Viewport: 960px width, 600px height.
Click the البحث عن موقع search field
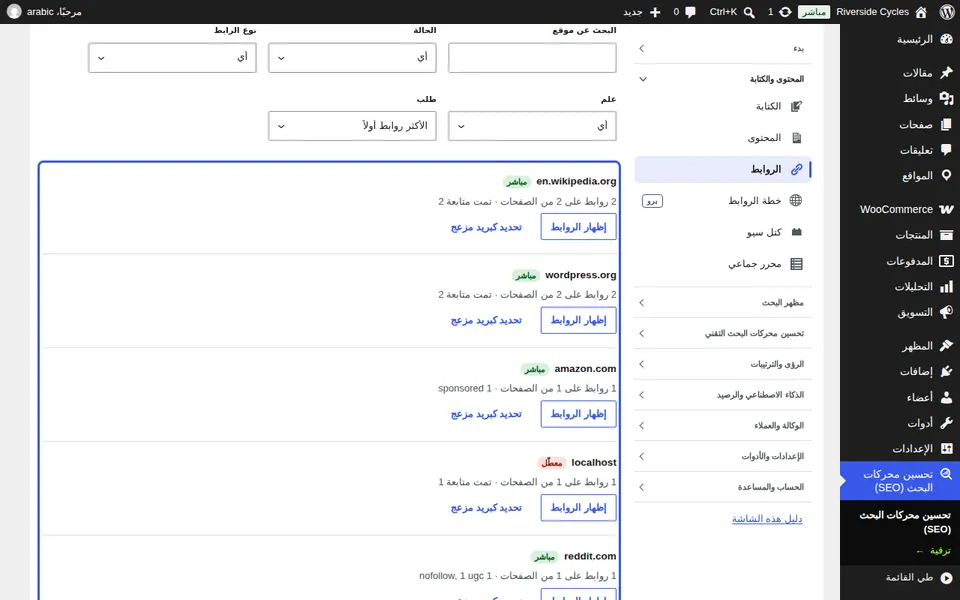coord(532,58)
